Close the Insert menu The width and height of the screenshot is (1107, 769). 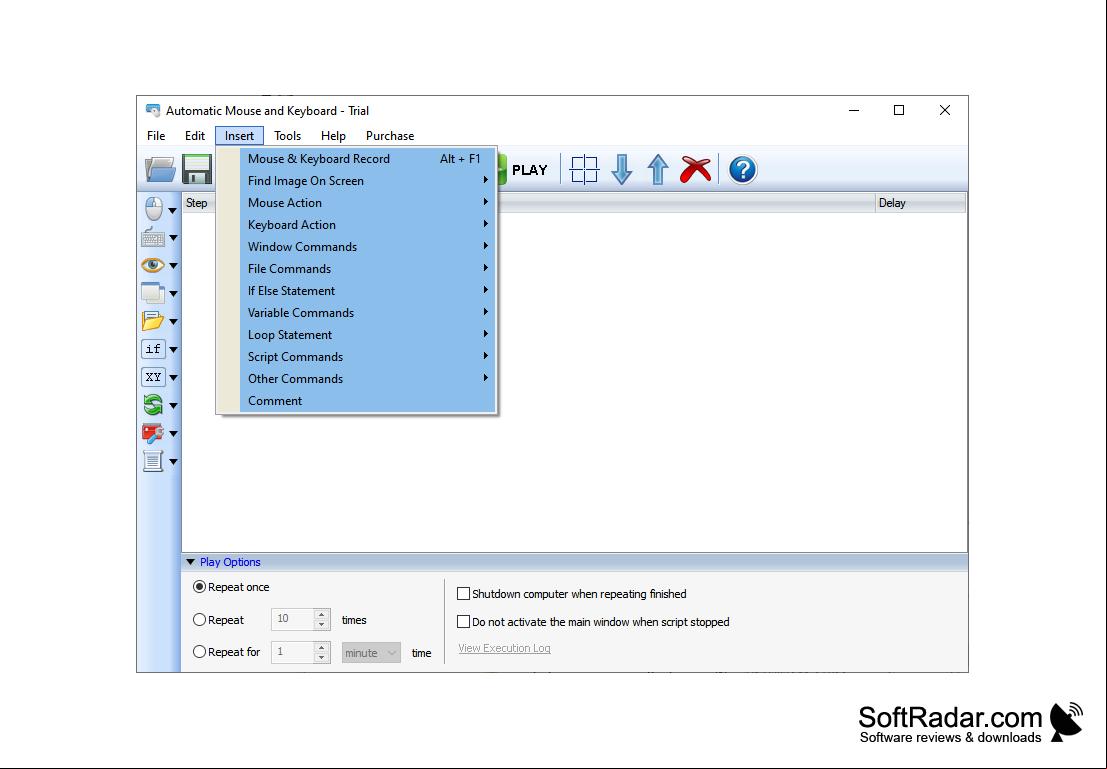239,136
